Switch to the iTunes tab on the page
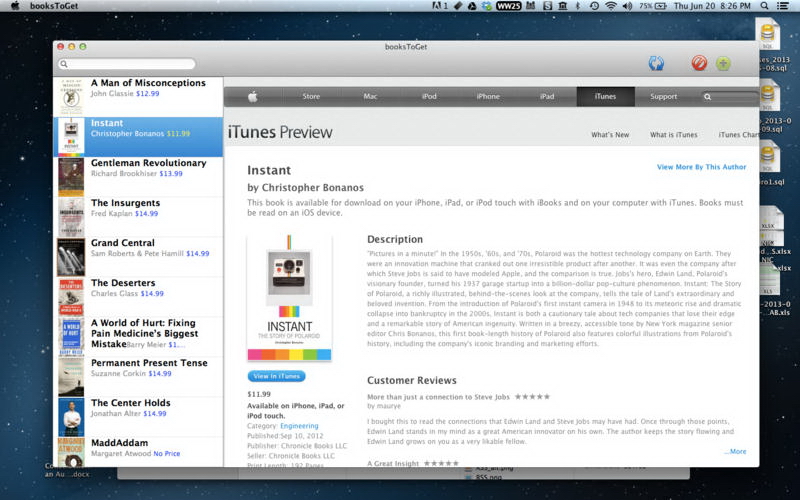This screenshot has width=800, height=500. click(605, 97)
